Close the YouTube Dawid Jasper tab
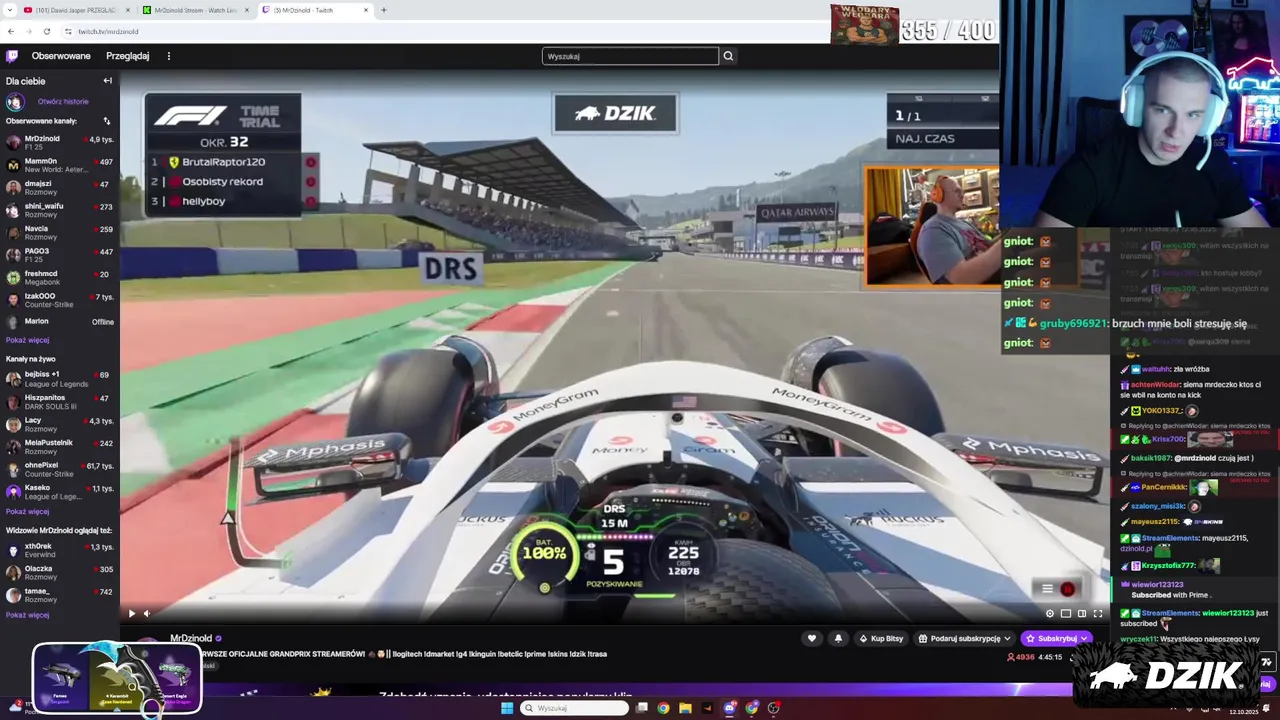This screenshot has width=1280, height=720. (127, 10)
